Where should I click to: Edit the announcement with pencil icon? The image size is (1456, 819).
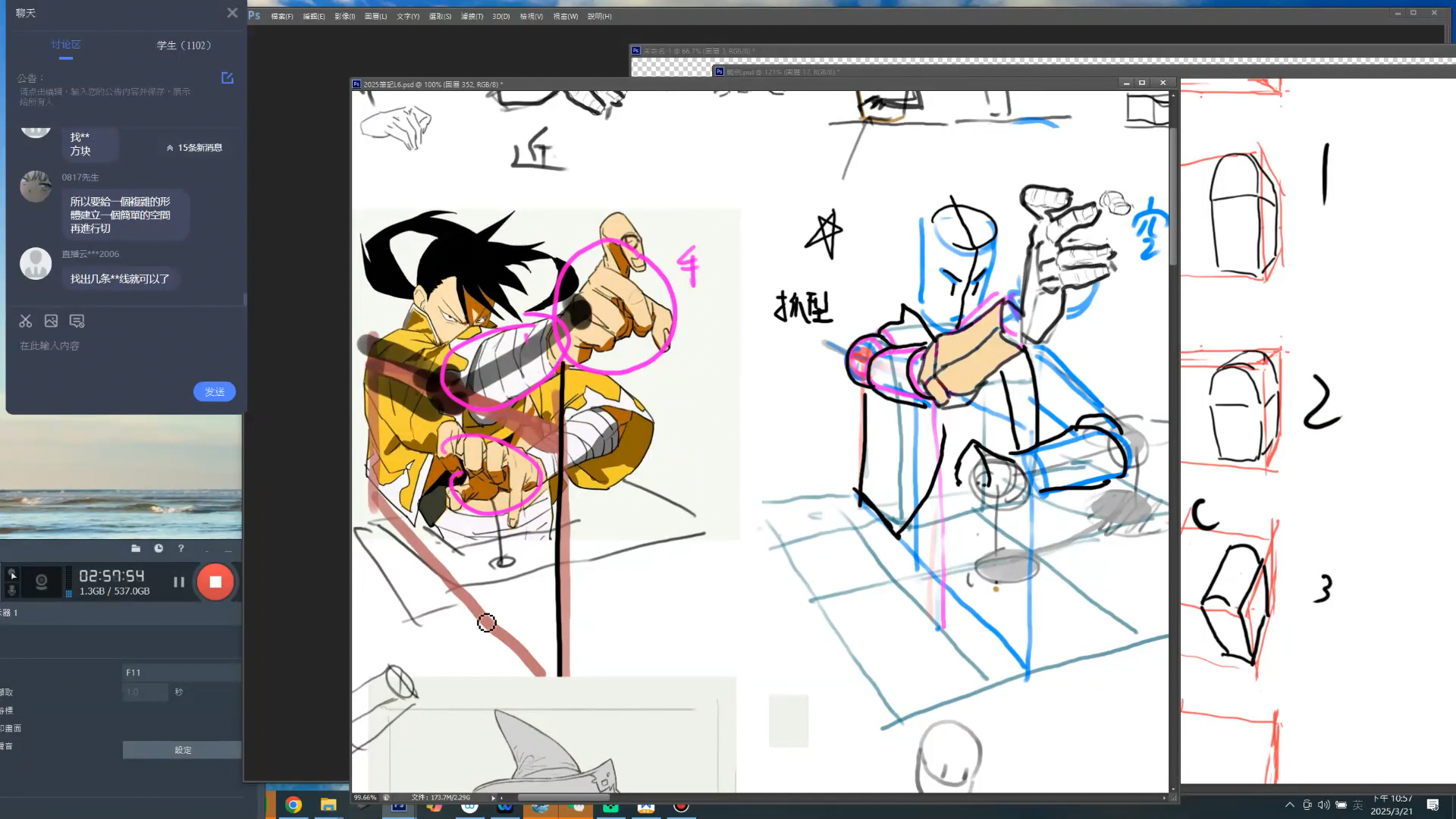point(227,78)
